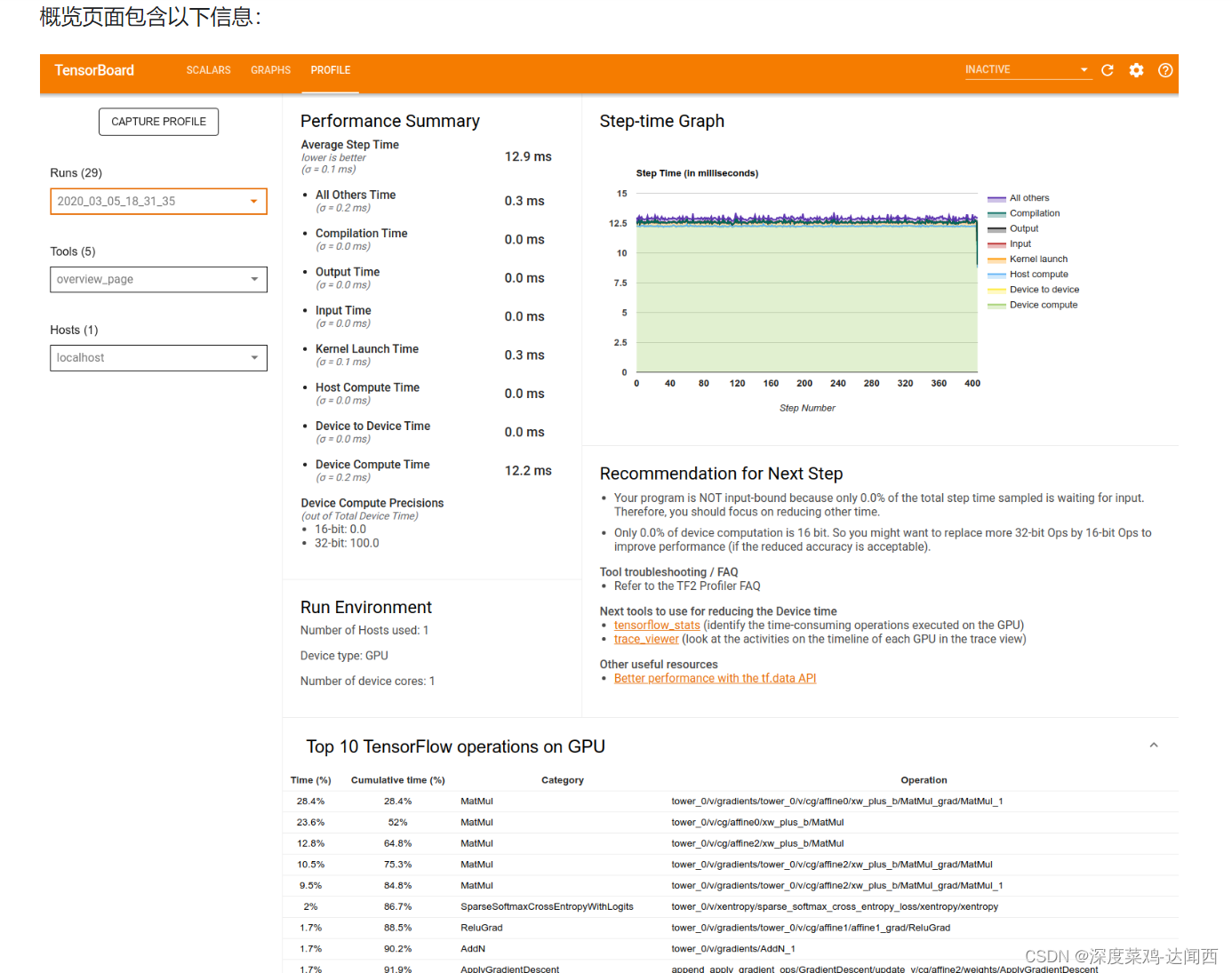
Task: Click the Cumulative time (%) column header
Action: (398, 780)
